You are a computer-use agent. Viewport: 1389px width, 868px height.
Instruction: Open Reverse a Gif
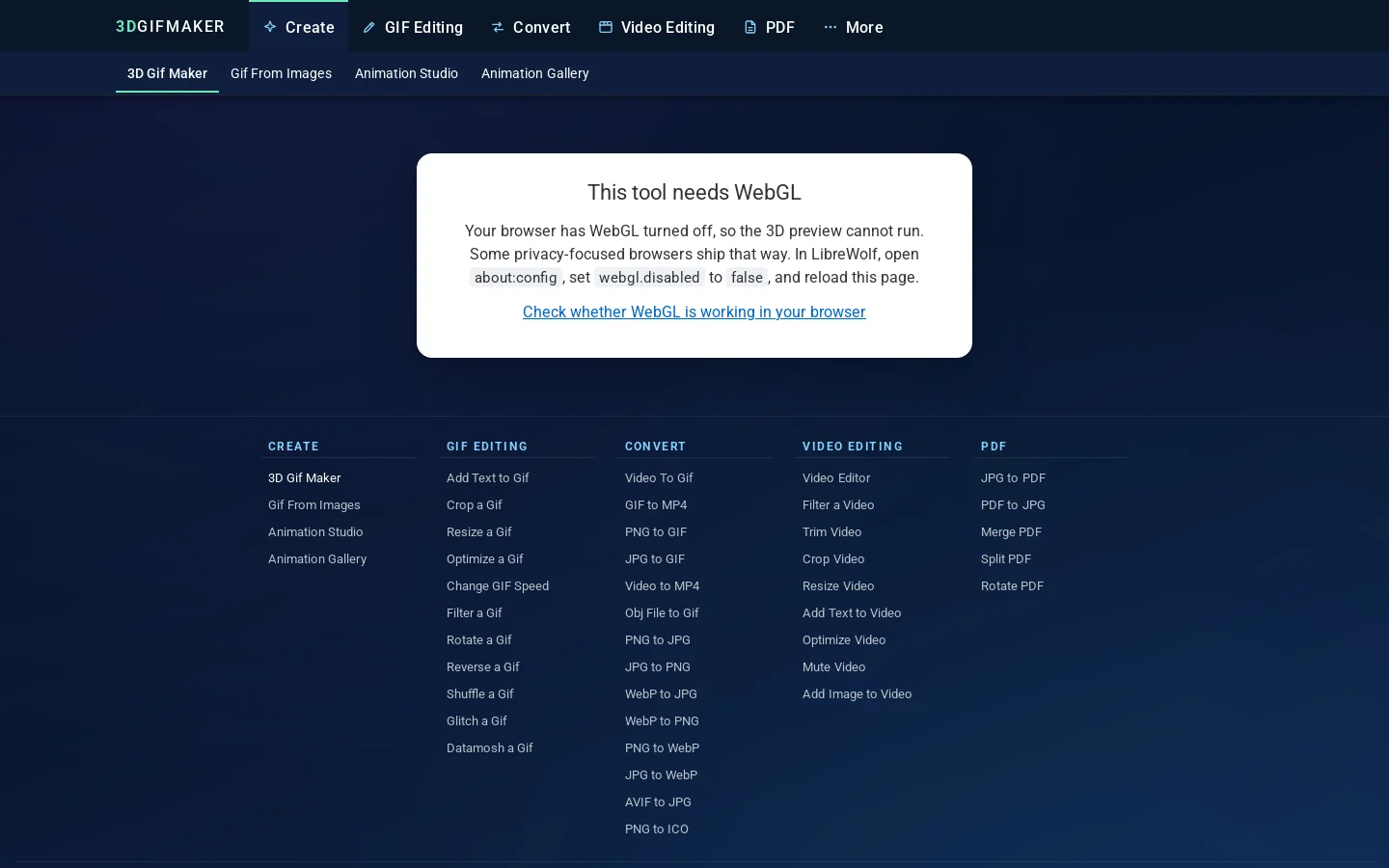pyautogui.click(x=483, y=666)
